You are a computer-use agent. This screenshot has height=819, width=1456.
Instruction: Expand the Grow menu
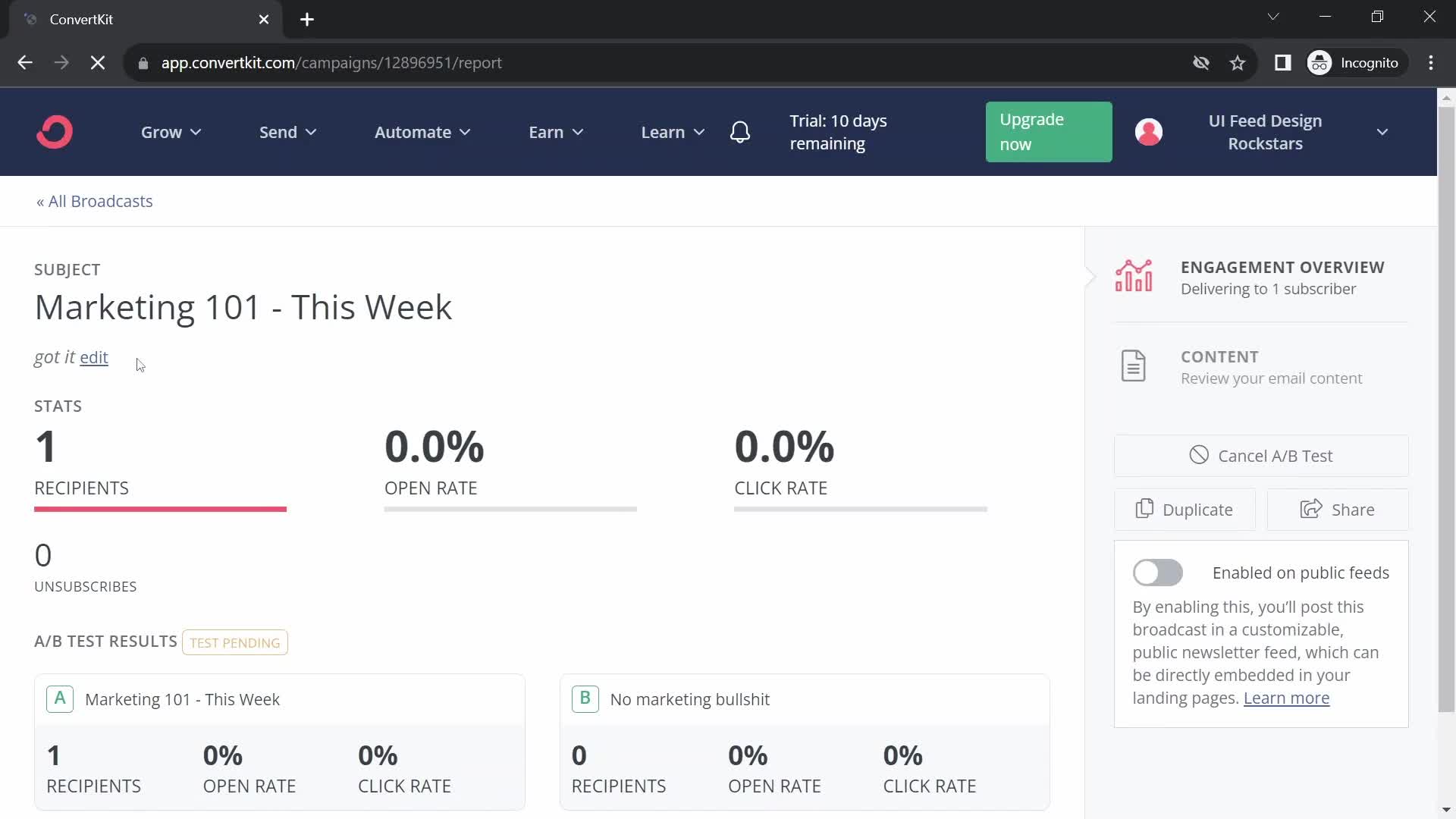coord(171,132)
